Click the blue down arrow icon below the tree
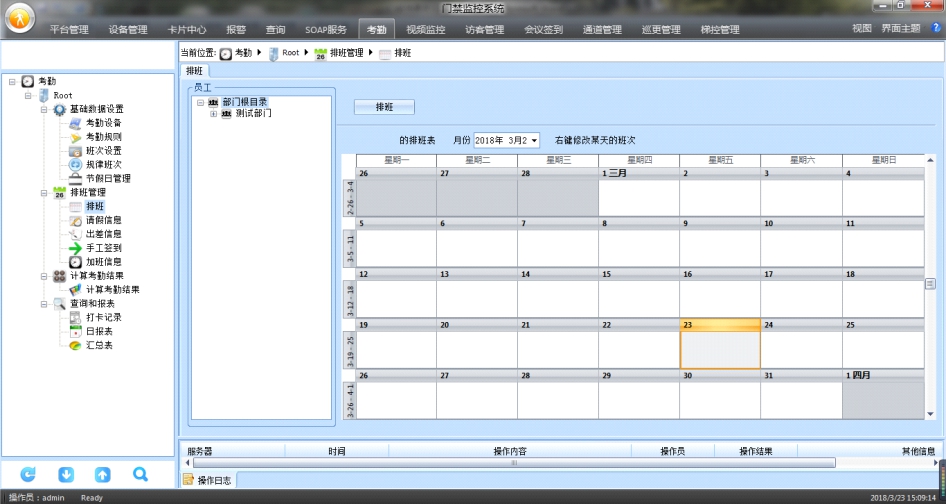The height and width of the screenshot is (504, 946). click(66, 474)
